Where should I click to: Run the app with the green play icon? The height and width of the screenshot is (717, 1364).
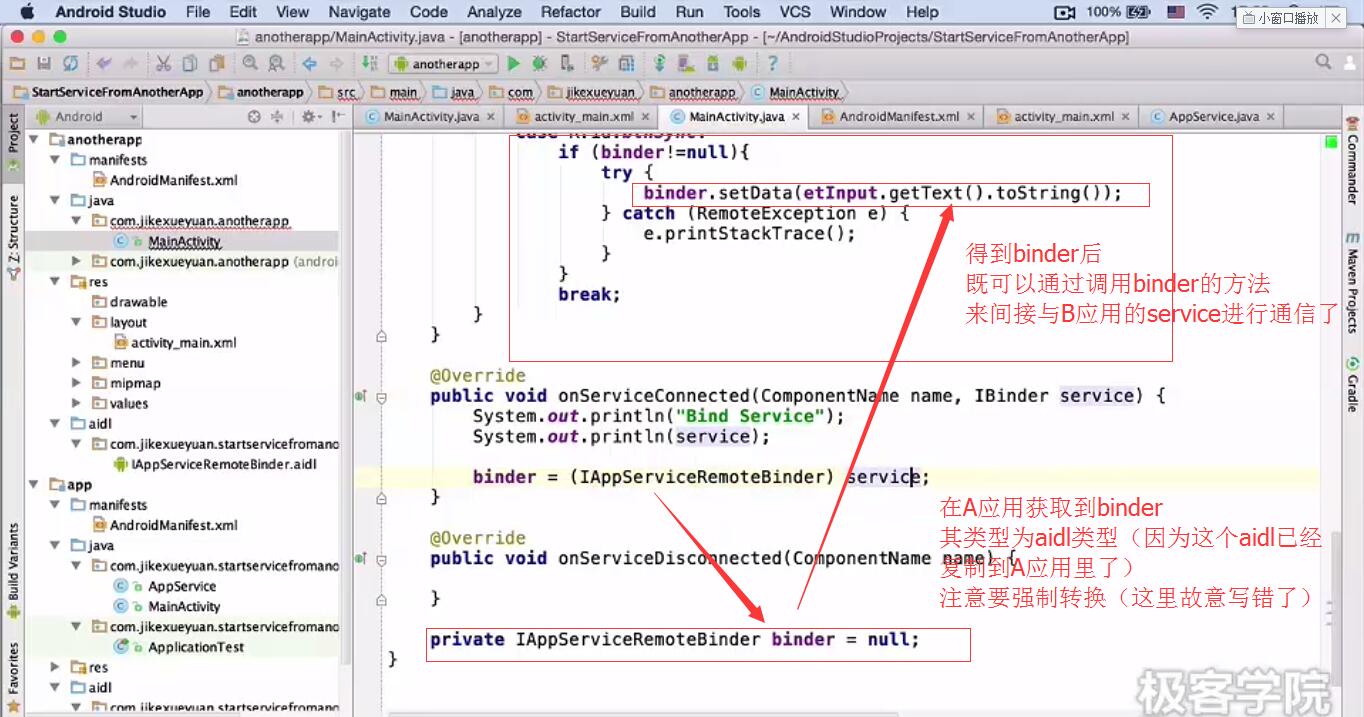click(514, 63)
